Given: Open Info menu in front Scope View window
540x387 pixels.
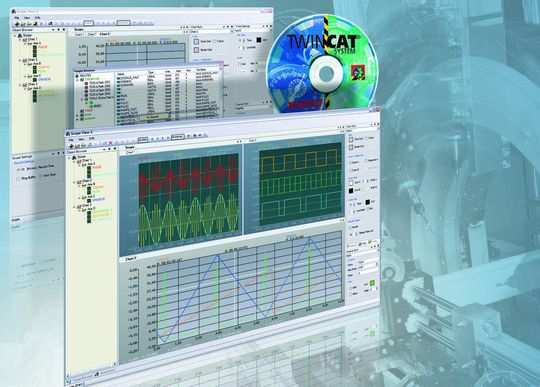Looking at the screenshot, I should pos(92,138).
